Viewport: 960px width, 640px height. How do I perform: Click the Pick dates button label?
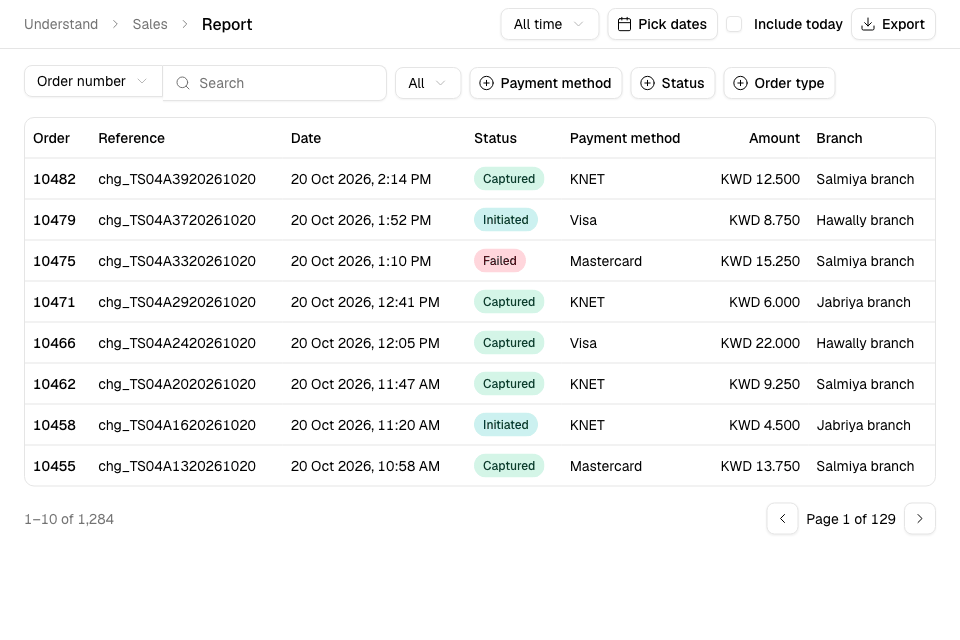pyautogui.click(x=672, y=24)
